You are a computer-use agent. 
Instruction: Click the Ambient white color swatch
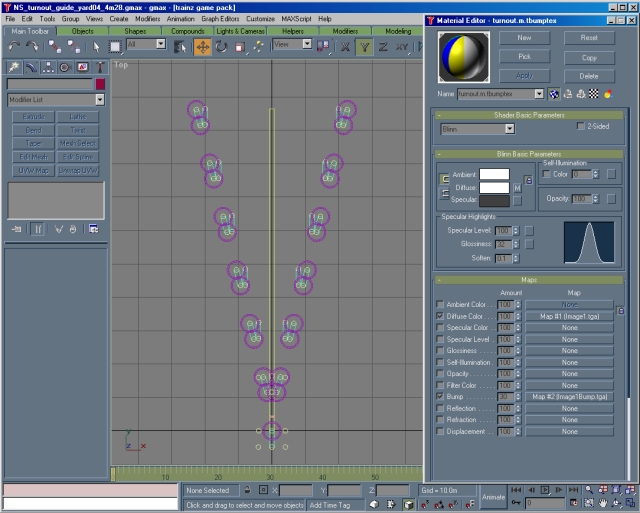(494, 174)
